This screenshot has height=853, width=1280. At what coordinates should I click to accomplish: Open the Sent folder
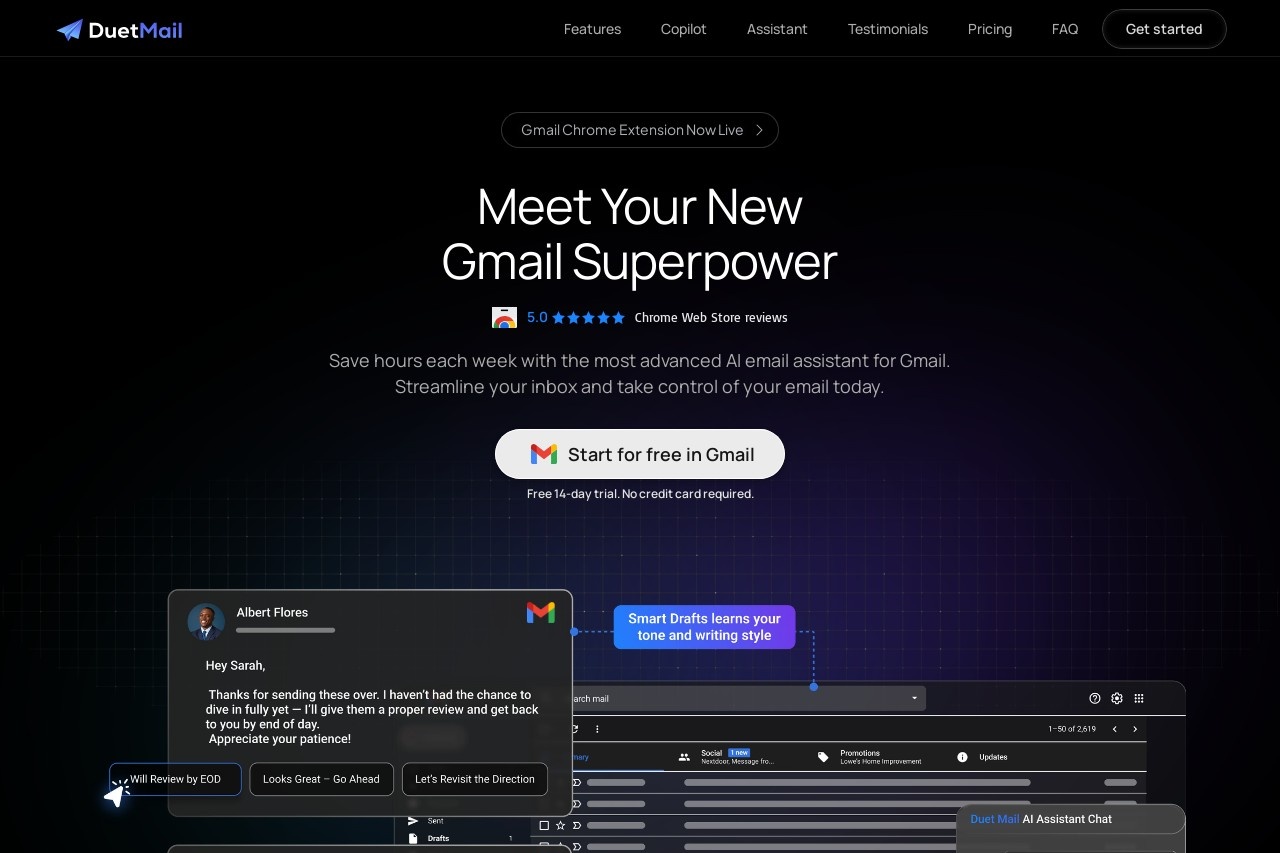pyautogui.click(x=435, y=821)
